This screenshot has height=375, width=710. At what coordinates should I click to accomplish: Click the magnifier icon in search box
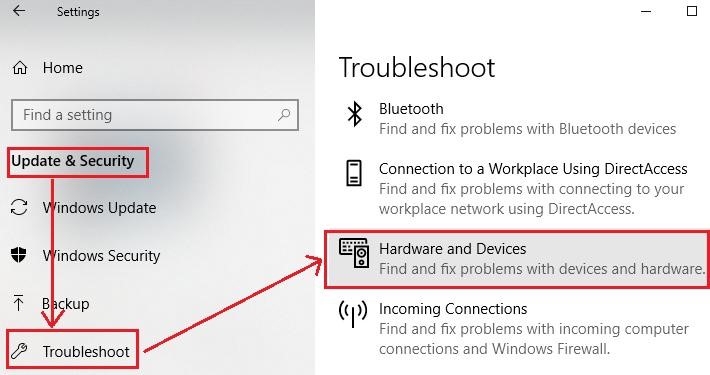click(284, 115)
